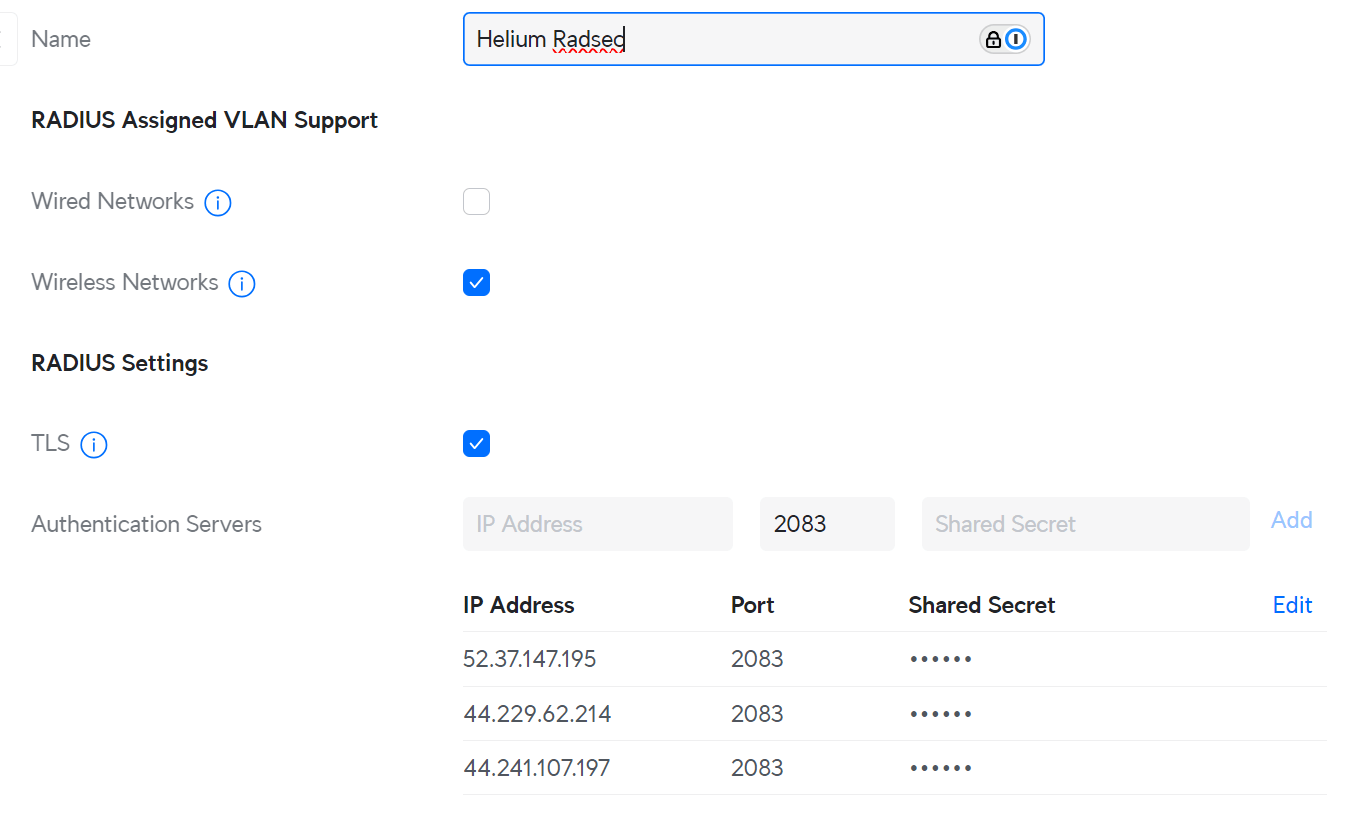Click the TLS info icon
This screenshot has height=819, width=1370.
[94, 445]
